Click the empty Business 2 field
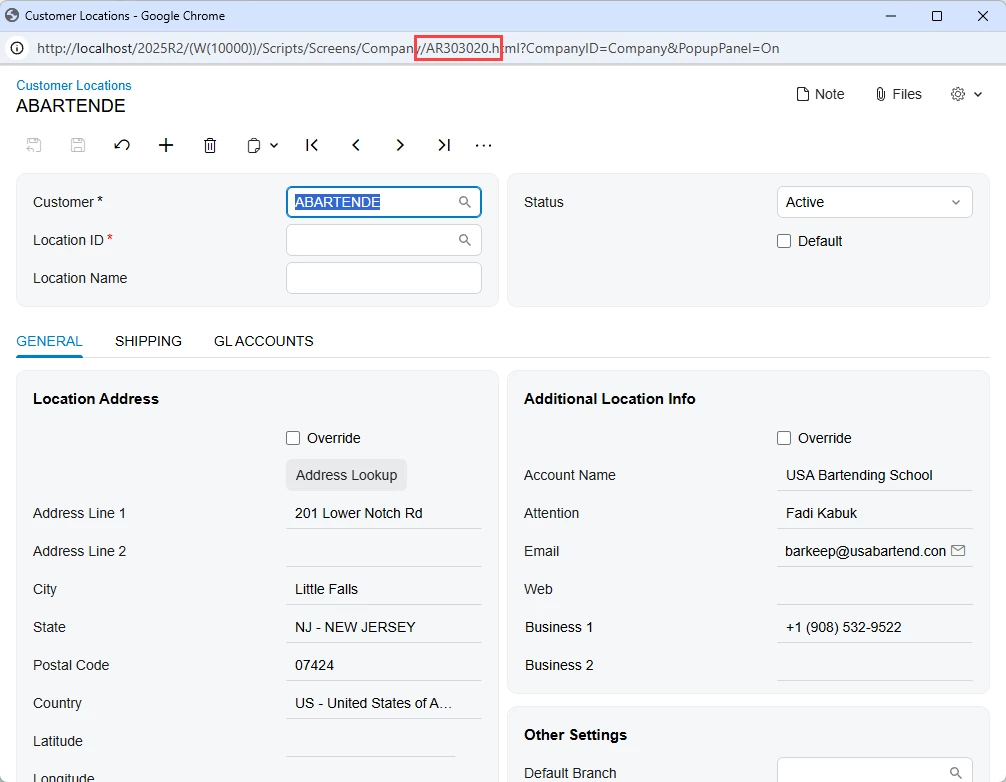This screenshot has height=782, width=1006. (874, 665)
